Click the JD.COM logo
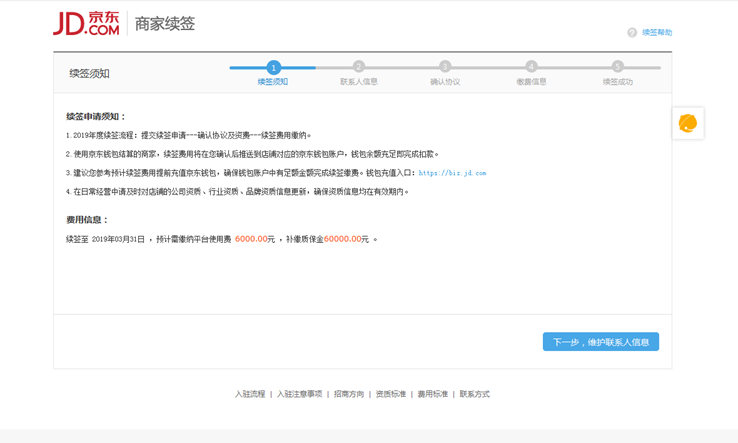 [x=86, y=24]
